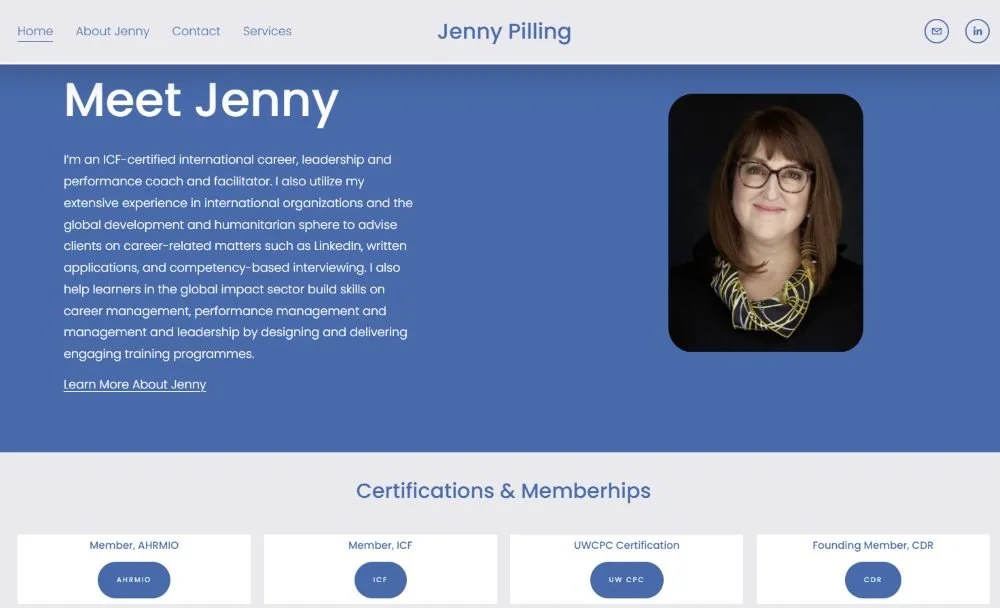Follow the Learn More About Jenny link
This screenshot has width=1000, height=608.
pyautogui.click(x=135, y=384)
